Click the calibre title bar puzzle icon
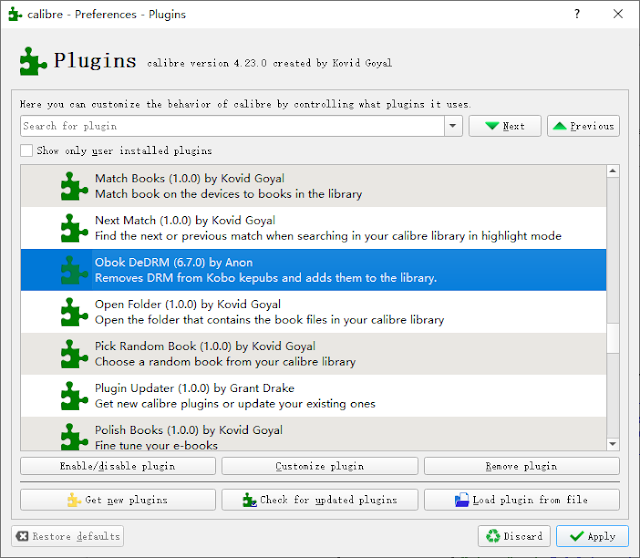This screenshot has width=640, height=558. (15, 14)
